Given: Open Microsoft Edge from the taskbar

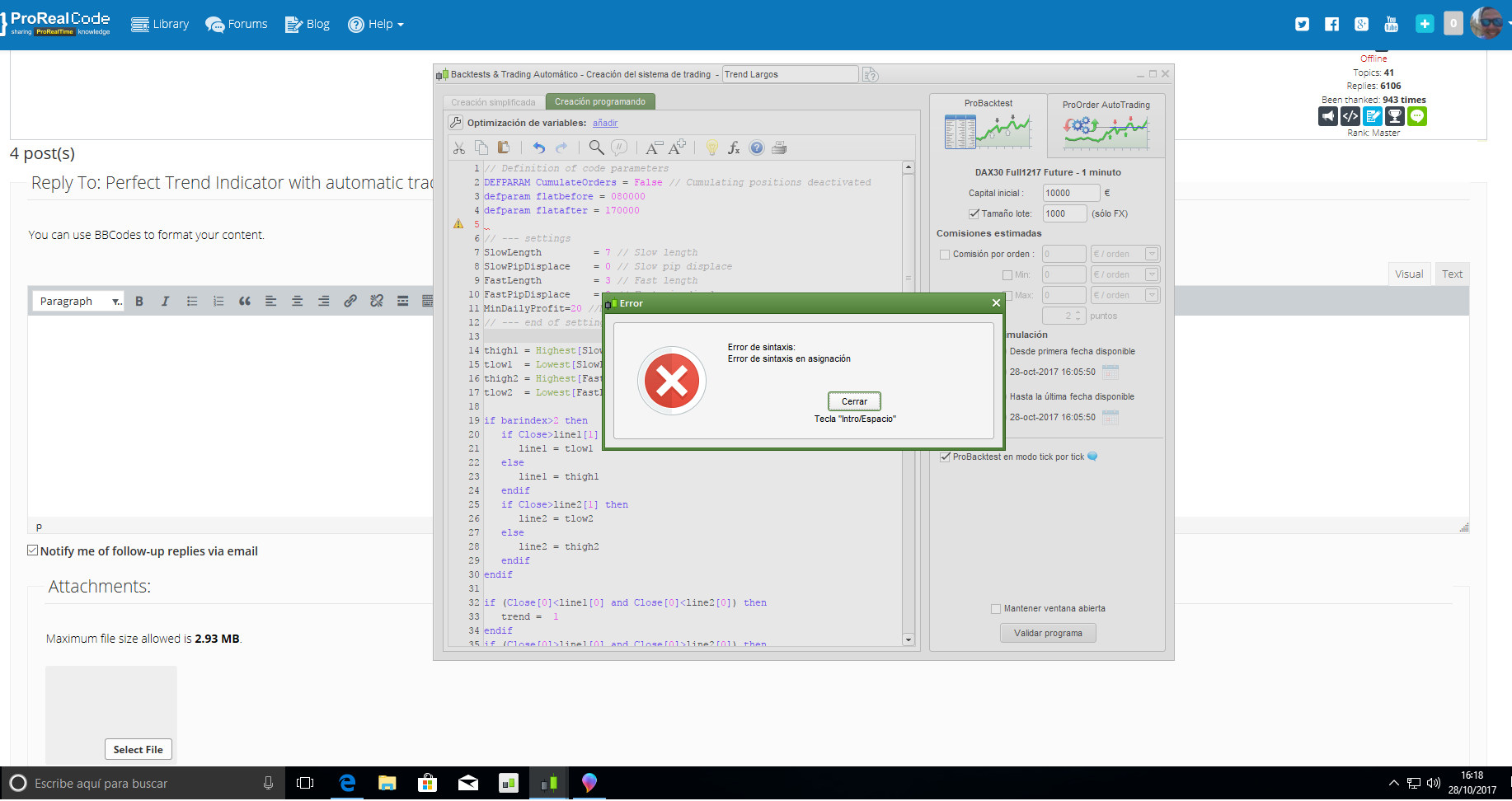Looking at the screenshot, I should (347, 783).
